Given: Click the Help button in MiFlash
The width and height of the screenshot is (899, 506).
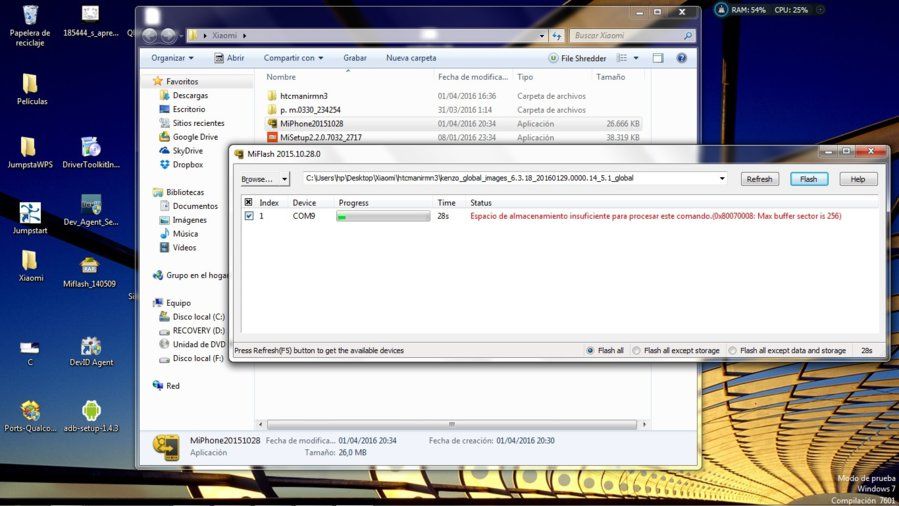Looking at the screenshot, I should 858,179.
